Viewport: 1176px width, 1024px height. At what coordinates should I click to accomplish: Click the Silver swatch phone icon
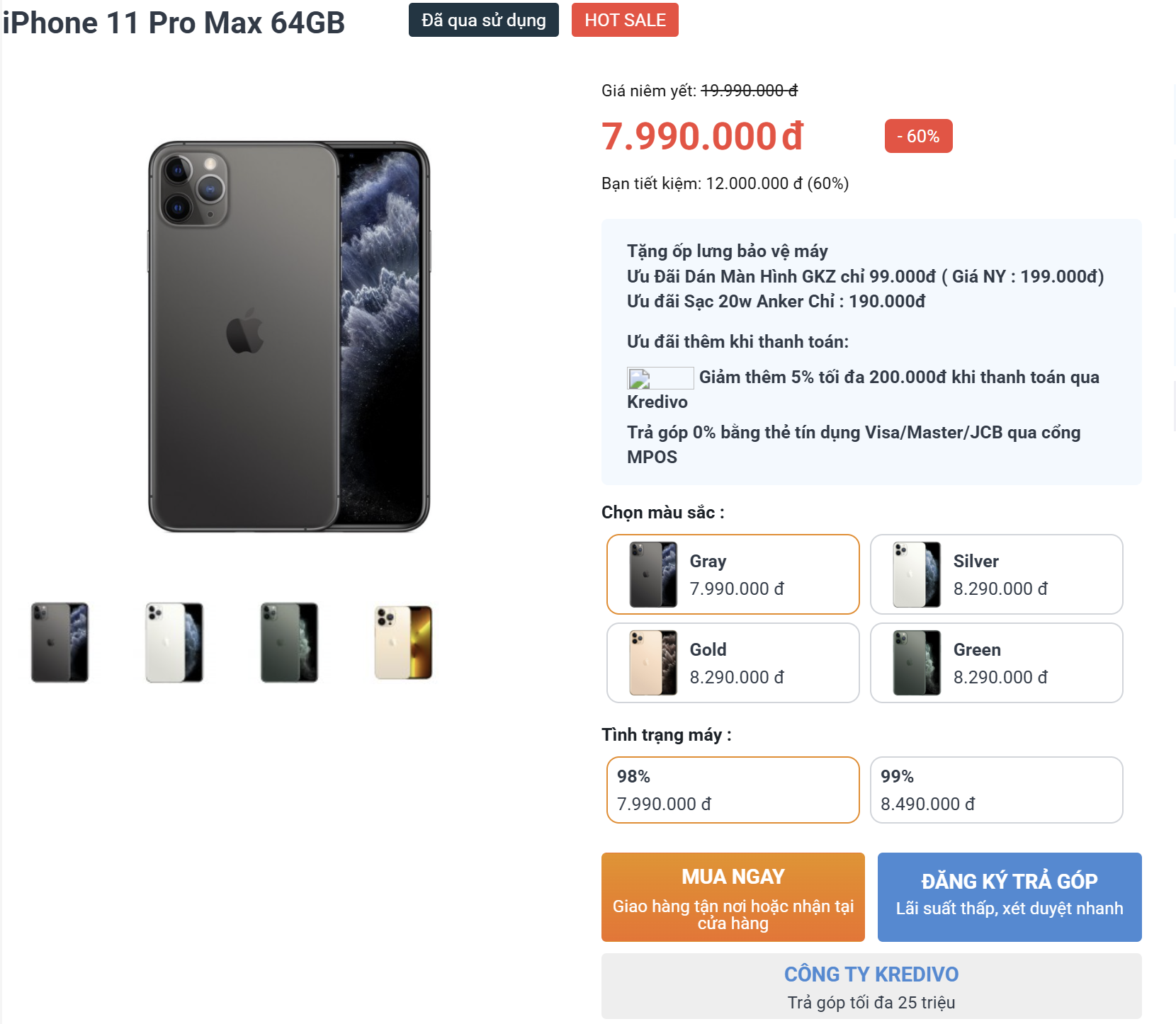917,574
